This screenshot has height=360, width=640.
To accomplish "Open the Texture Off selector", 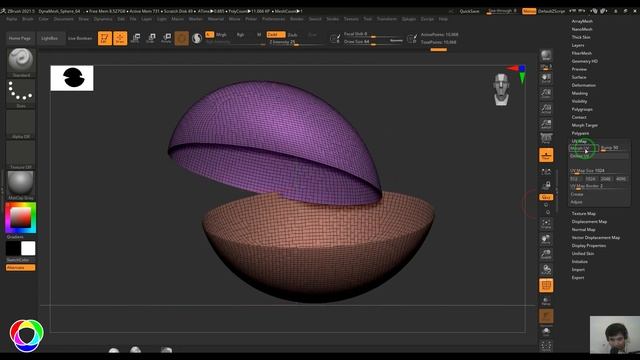I will [x=20, y=155].
